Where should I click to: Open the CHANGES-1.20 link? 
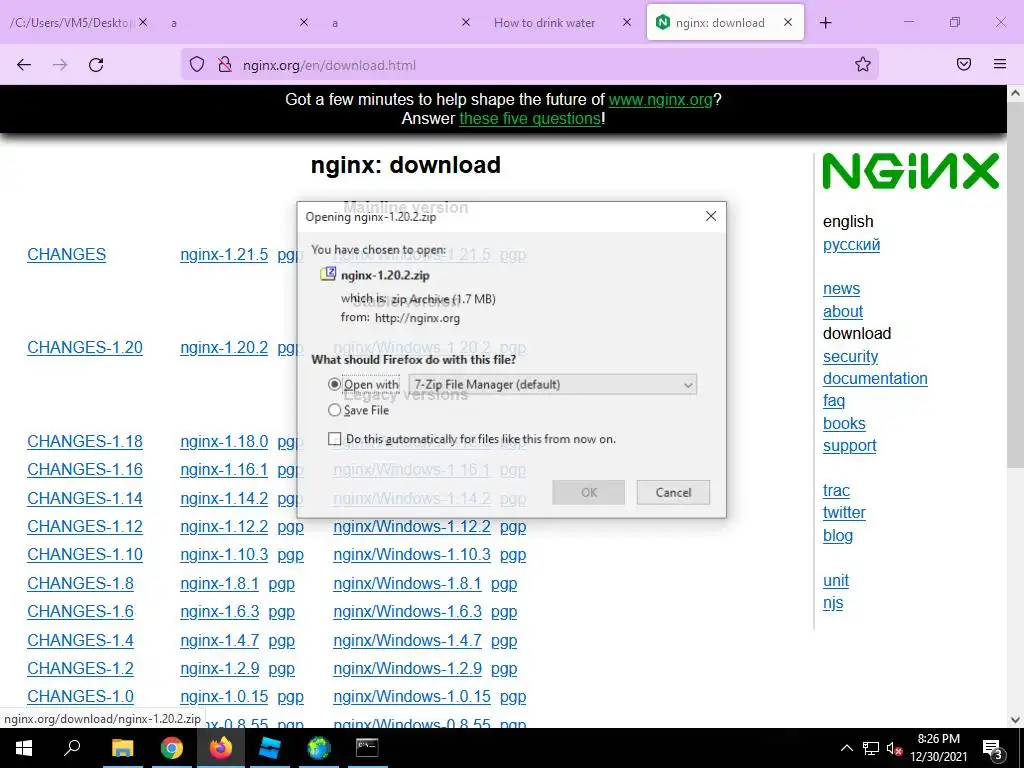[85, 347]
